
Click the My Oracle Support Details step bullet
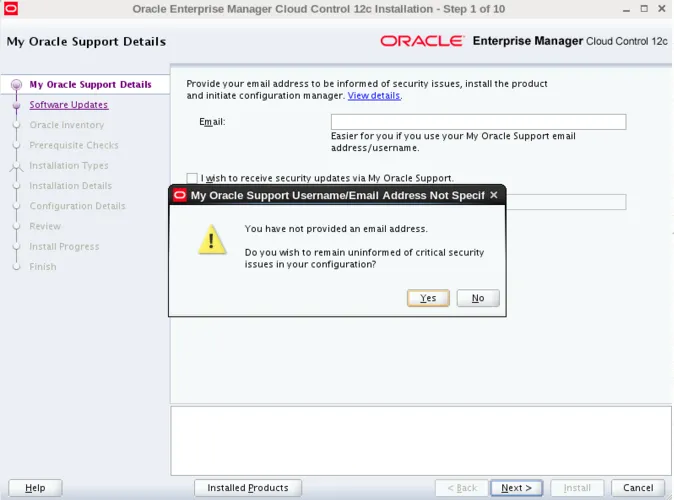(16, 84)
